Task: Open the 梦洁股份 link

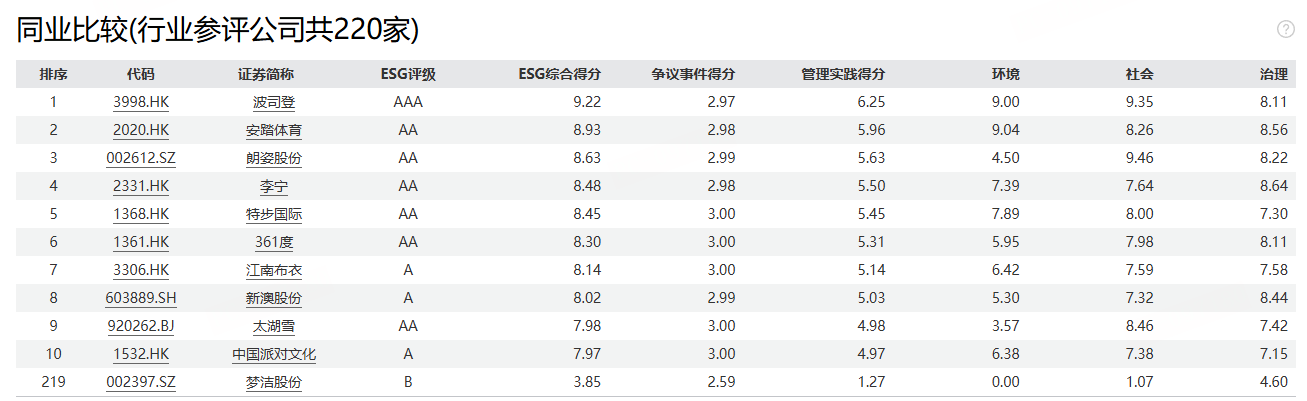Action: [274, 382]
